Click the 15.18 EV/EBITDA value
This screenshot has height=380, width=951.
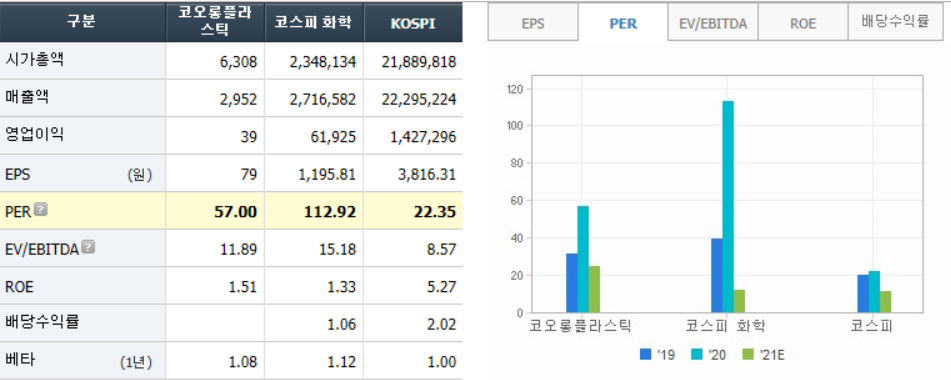338,249
